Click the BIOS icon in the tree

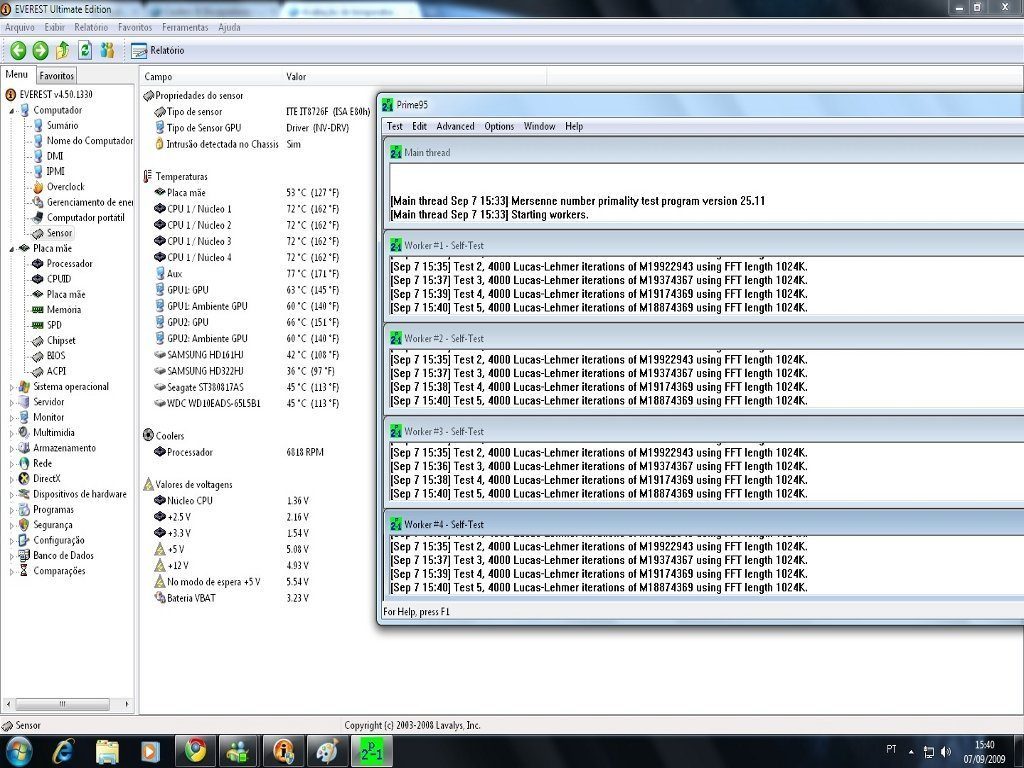pyautogui.click(x=38, y=356)
